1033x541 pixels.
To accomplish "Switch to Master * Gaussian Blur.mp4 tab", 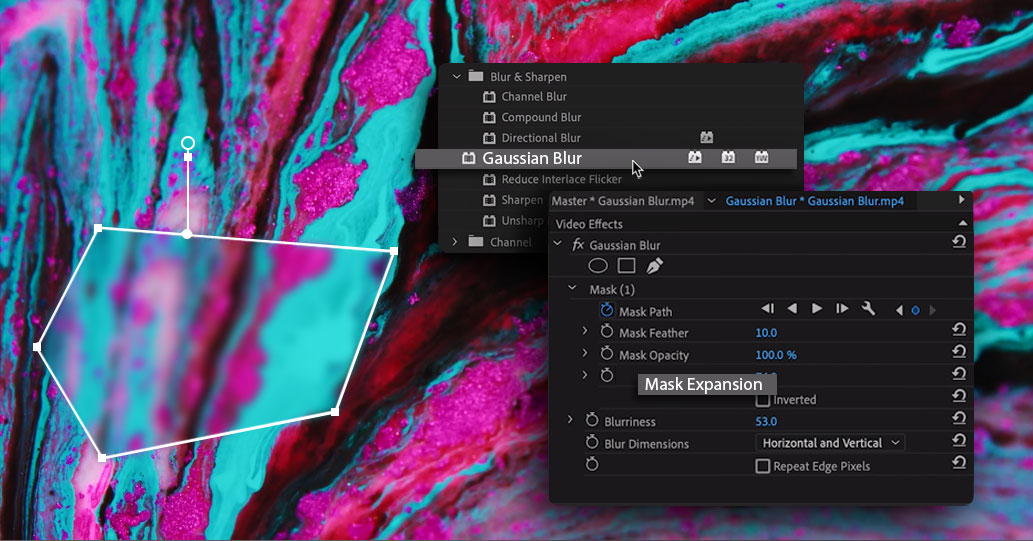I will 624,201.
